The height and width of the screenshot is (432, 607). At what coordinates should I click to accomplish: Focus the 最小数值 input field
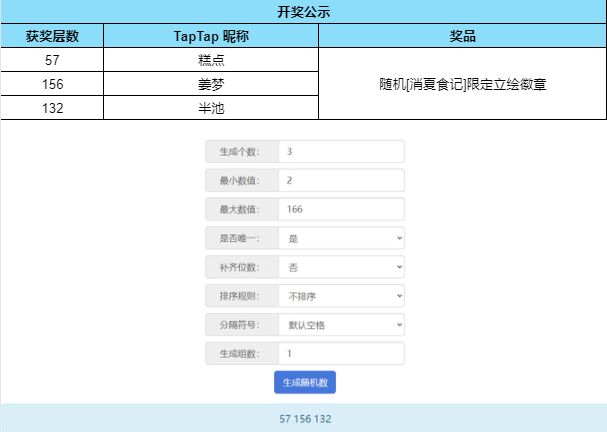(341, 180)
